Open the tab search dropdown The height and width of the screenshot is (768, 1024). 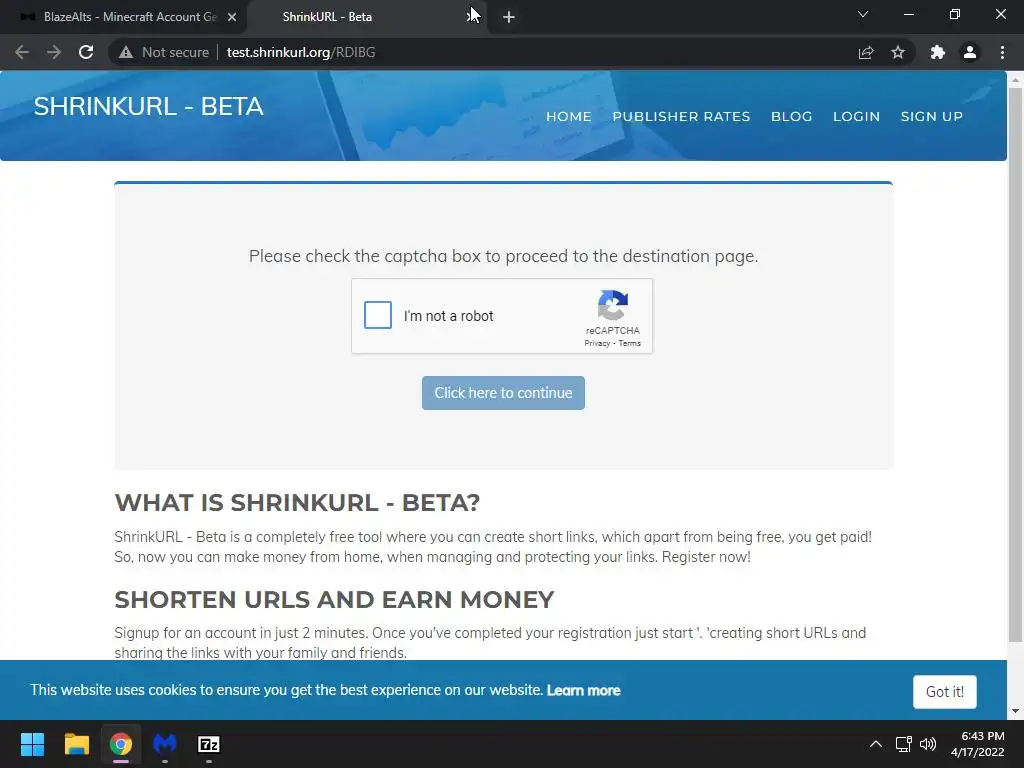point(863,14)
